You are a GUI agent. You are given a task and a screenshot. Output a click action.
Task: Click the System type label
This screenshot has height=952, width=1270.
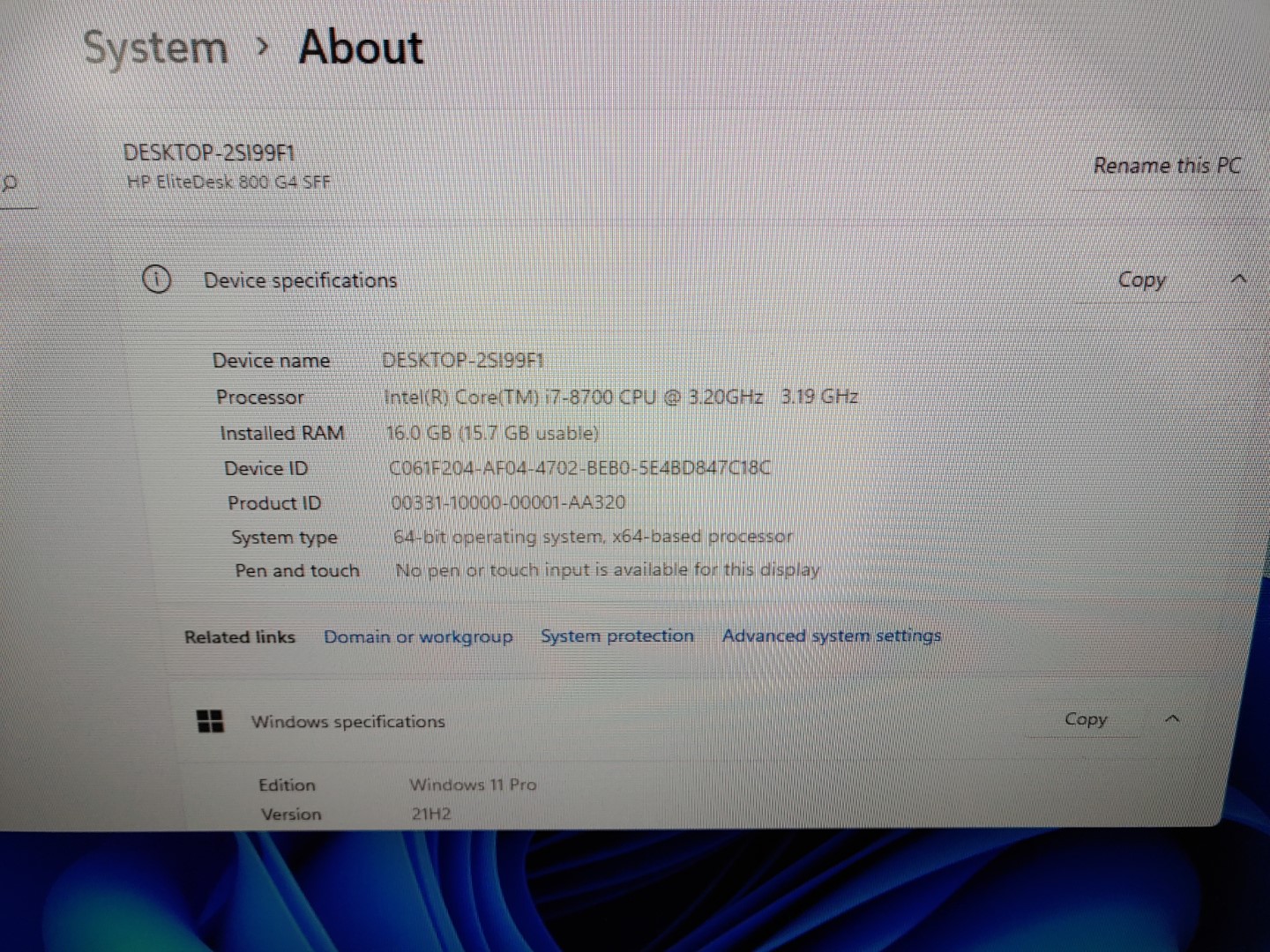[x=284, y=538]
